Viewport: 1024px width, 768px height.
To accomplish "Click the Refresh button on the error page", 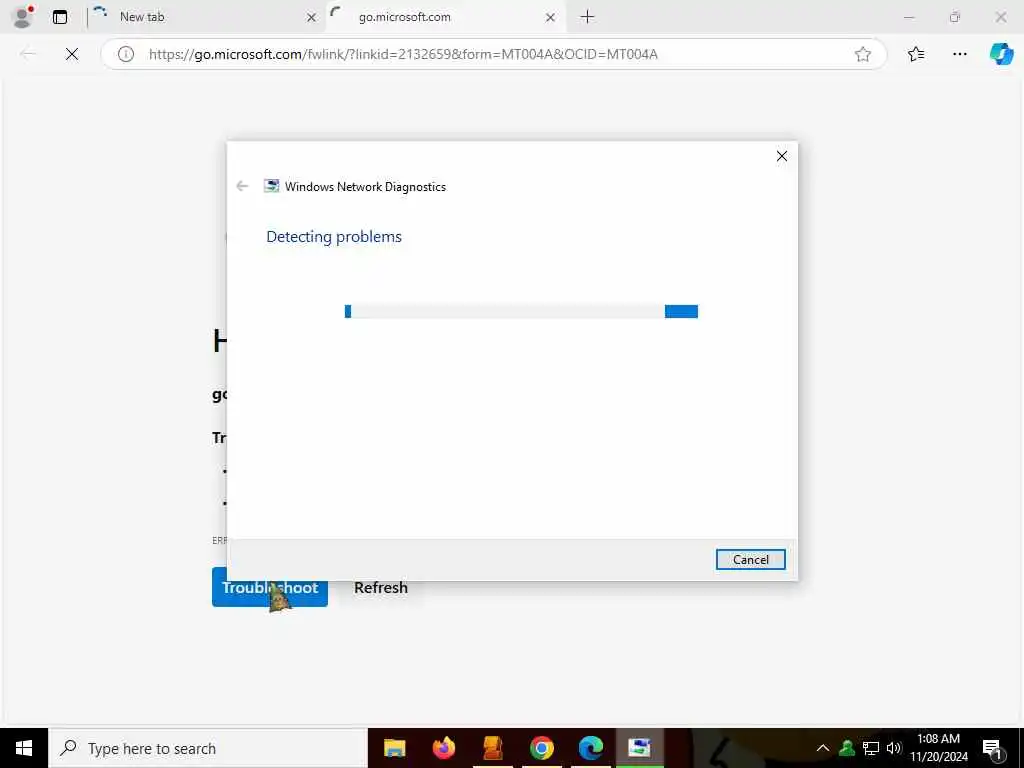I will pos(381,587).
